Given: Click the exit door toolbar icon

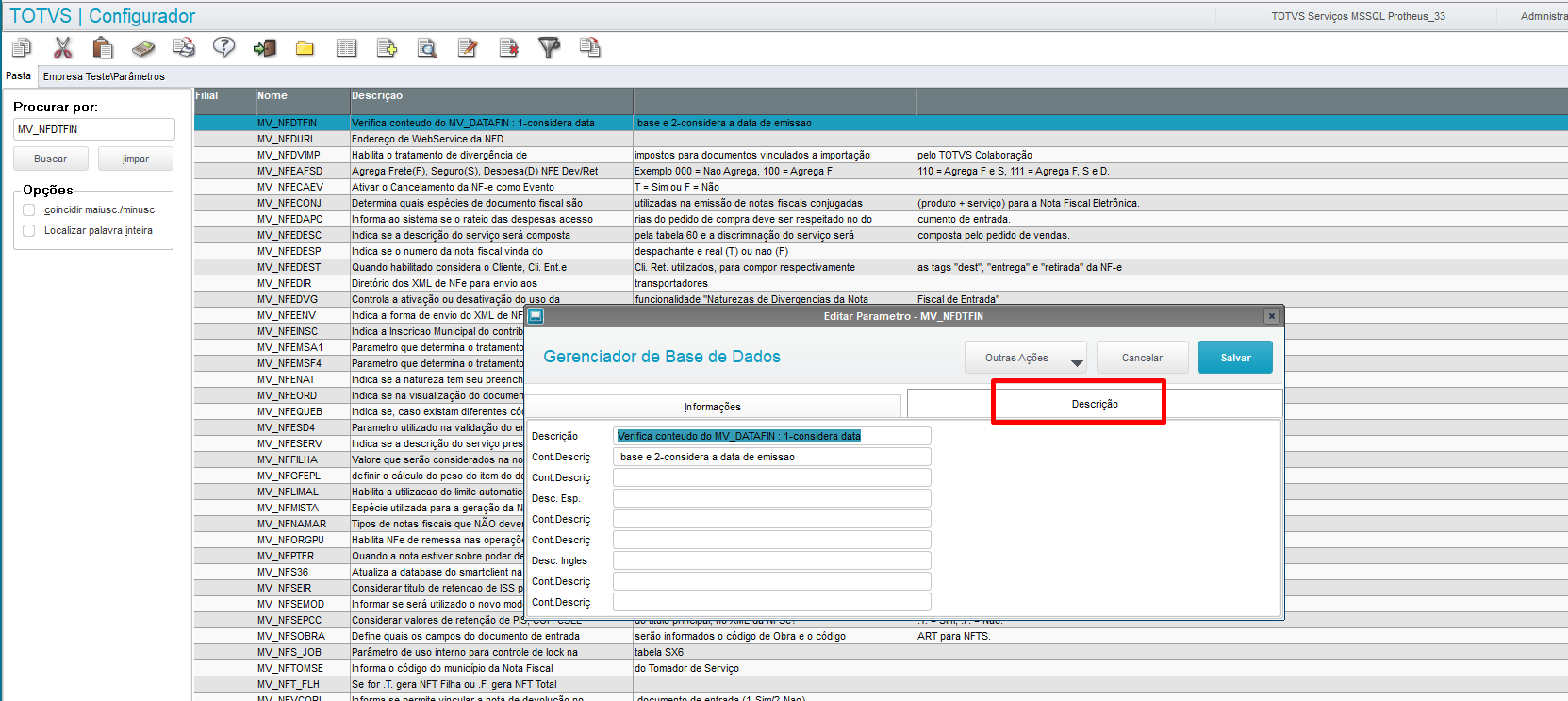Looking at the screenshot, I should pyautogui.click(x=265, y=47).
